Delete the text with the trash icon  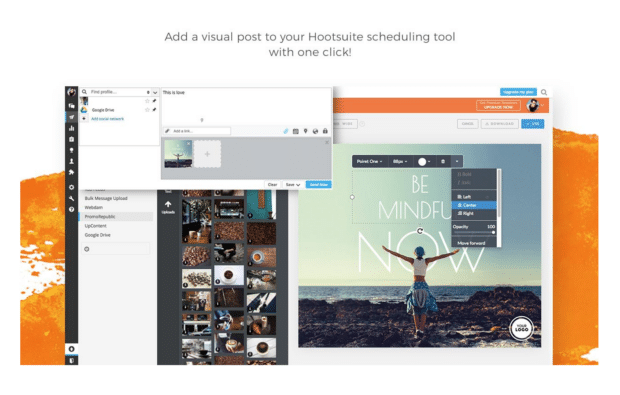(443, 161)
